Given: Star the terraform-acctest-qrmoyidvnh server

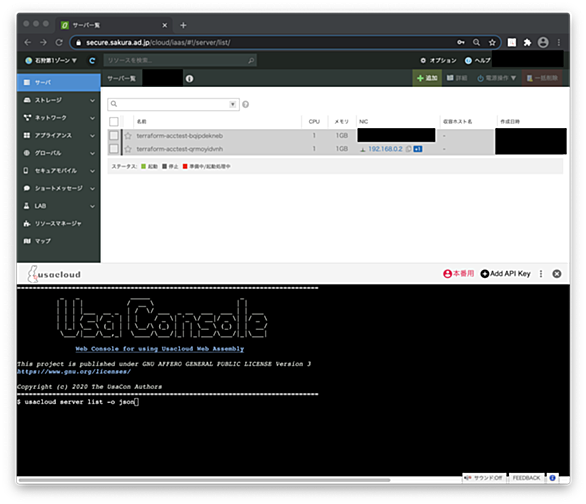Looking at the screenshot, I should [128, 149].
